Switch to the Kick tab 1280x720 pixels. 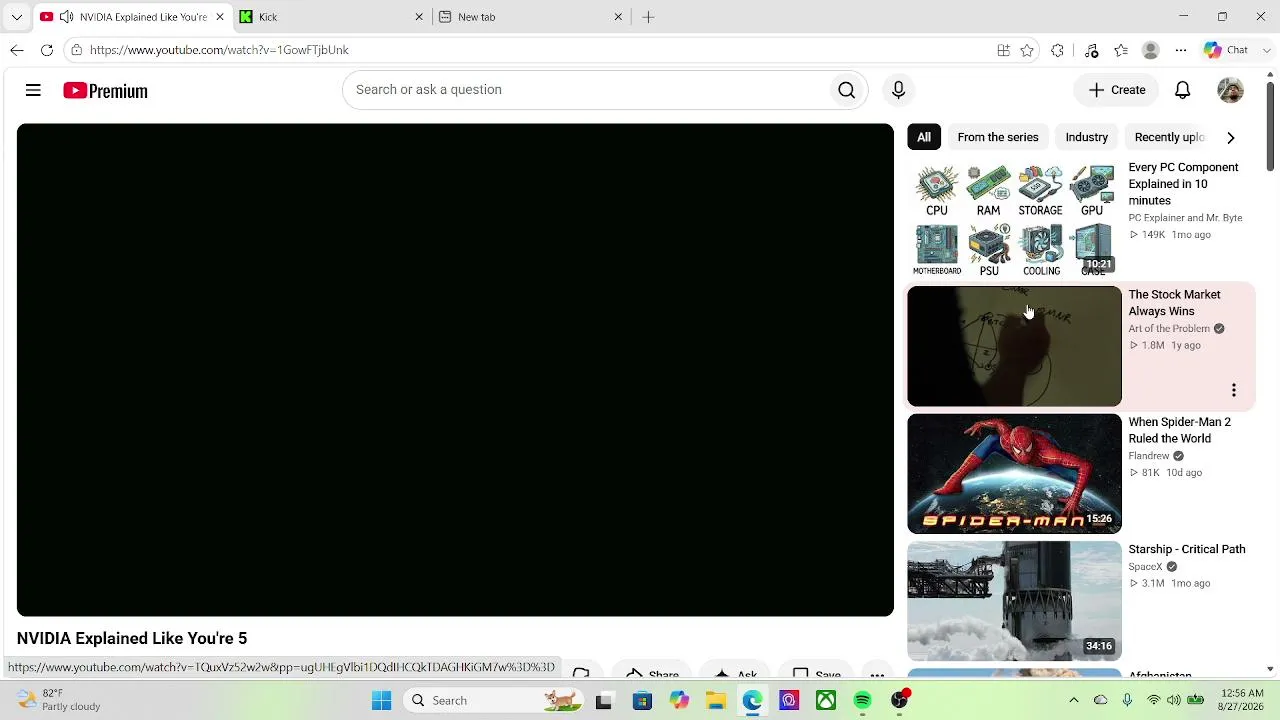point(330,17)
